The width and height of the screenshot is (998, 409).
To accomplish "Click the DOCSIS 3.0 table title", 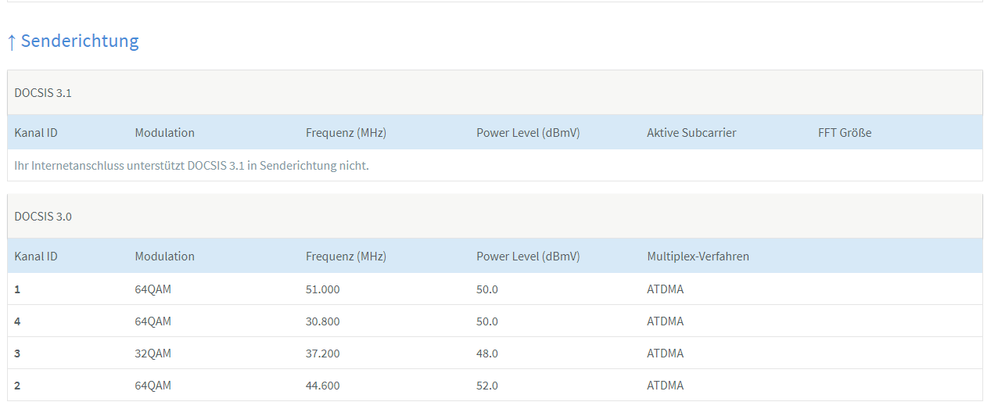I will (x=43, y=216).
